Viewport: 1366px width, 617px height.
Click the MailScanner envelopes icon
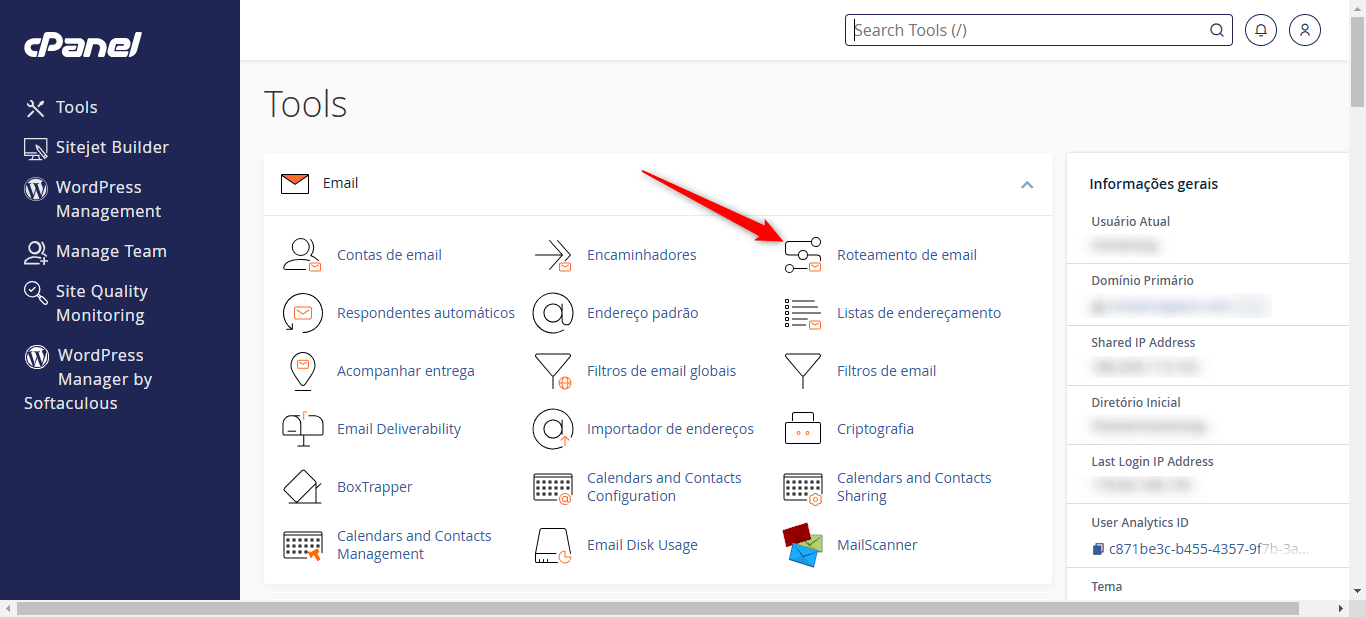(x=802, y=545)
